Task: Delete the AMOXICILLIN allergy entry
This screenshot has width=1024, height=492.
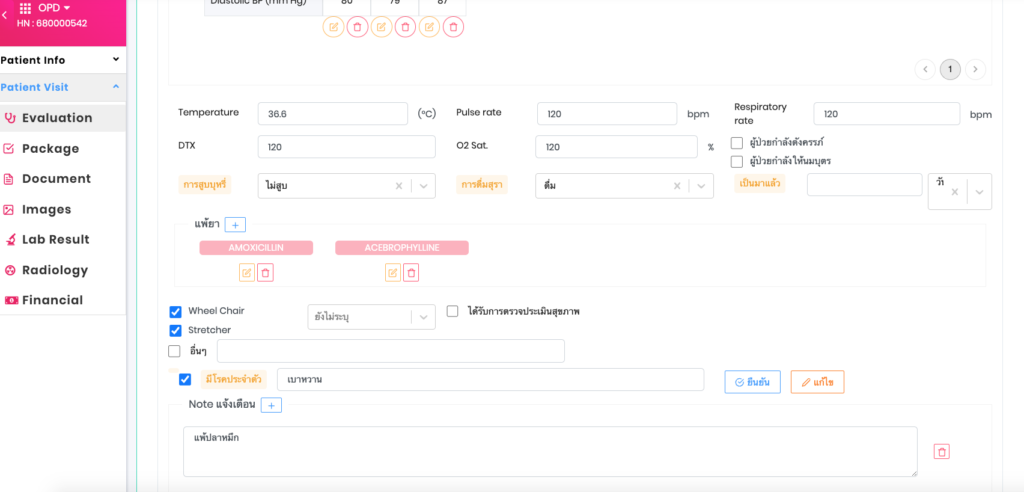Action: point(265,272)
